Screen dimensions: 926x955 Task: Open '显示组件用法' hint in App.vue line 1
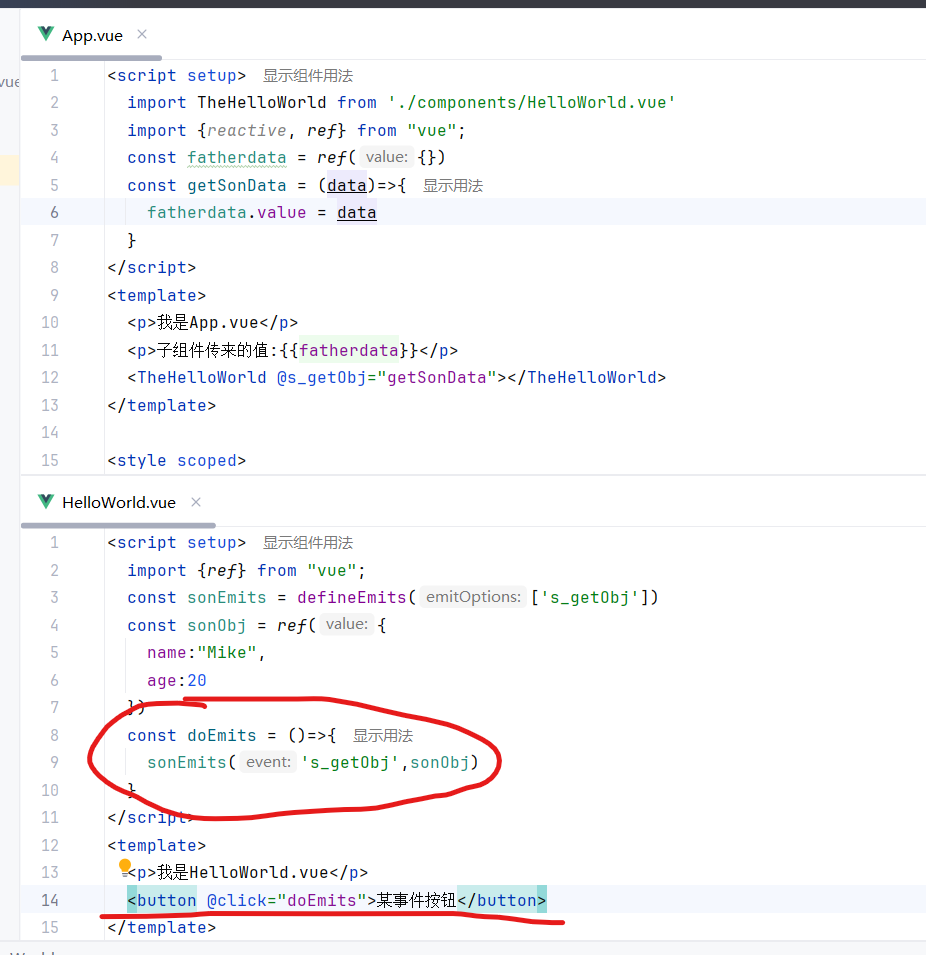pos(308,76)
